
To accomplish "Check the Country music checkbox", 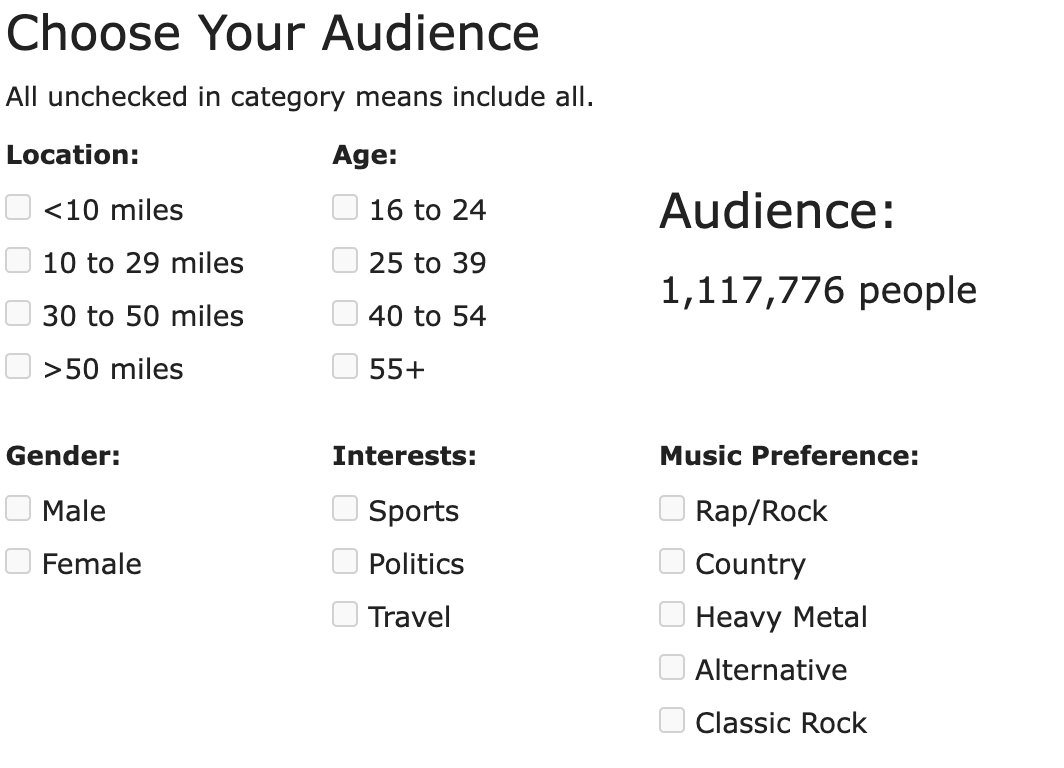I will tap(672, 561).
